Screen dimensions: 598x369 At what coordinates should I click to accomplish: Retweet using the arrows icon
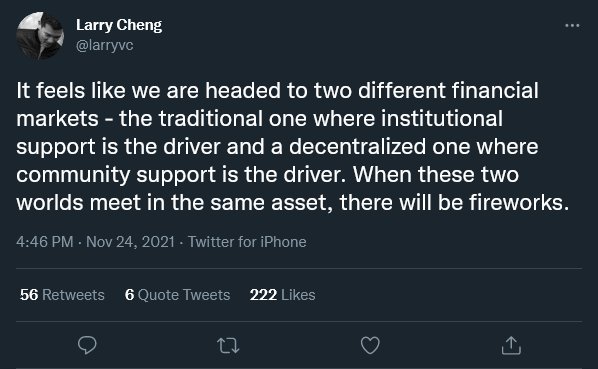(228, 346)
